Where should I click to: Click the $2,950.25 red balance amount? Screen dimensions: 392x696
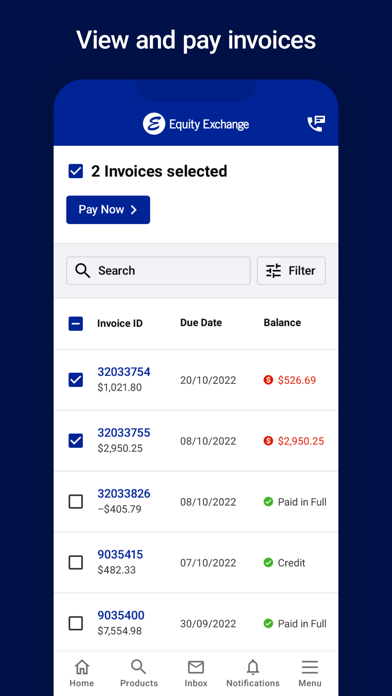[301, 441]
